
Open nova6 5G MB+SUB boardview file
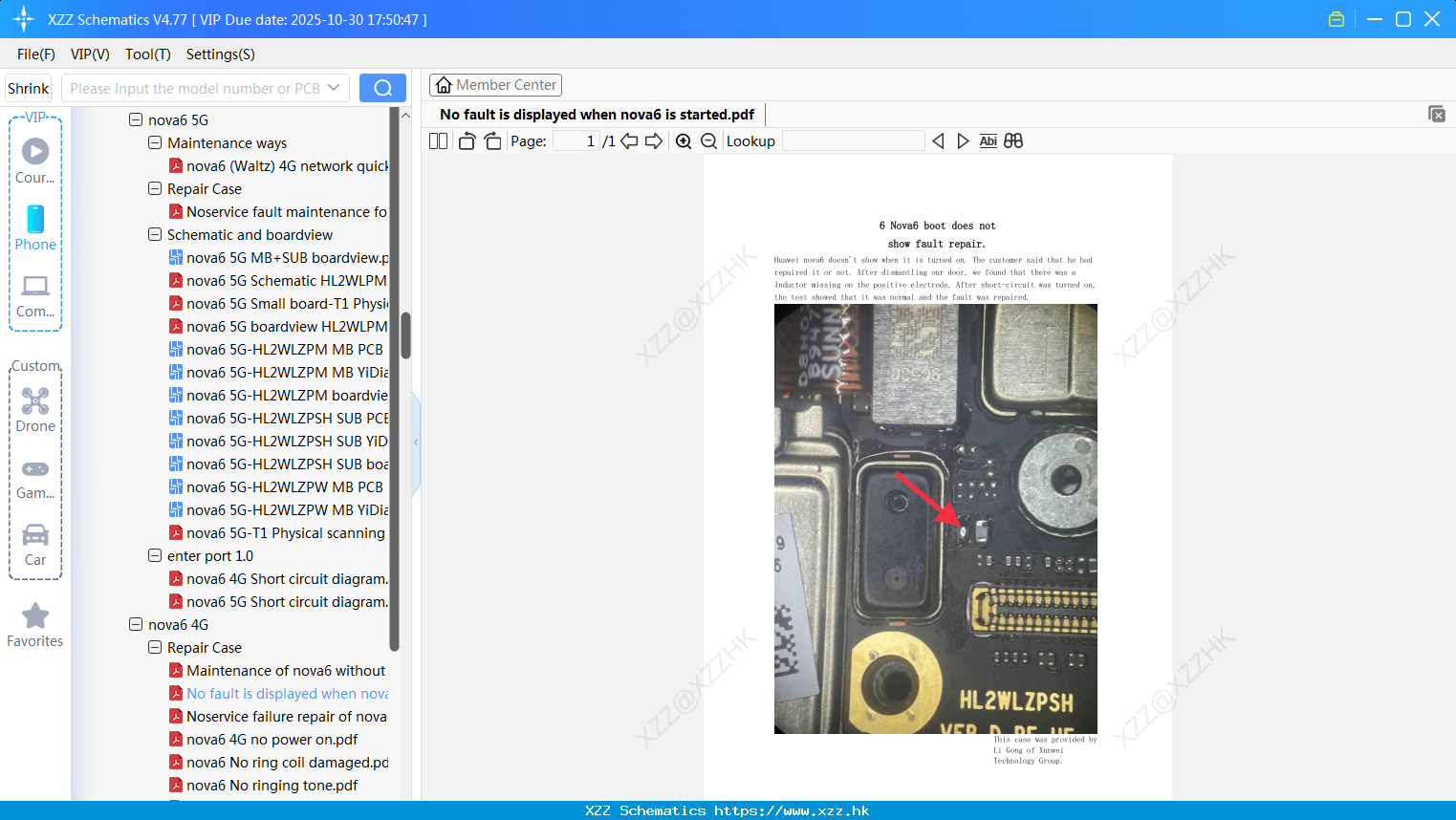[279, 258]
